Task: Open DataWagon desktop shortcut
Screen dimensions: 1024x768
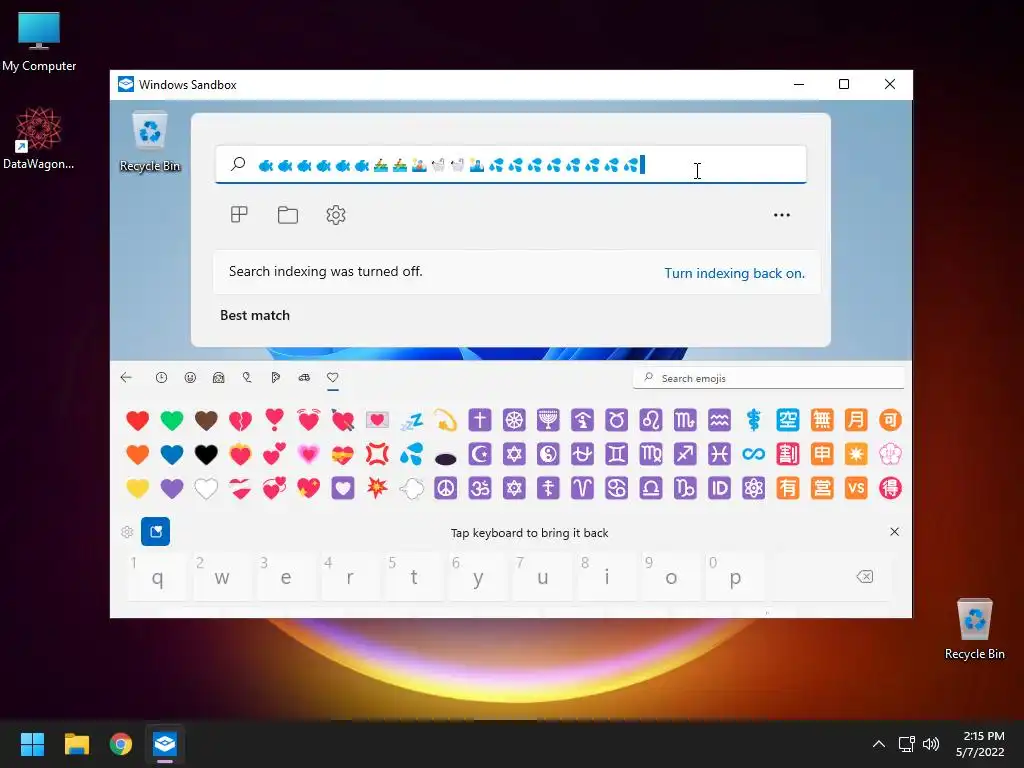Action: pos(39,138)
